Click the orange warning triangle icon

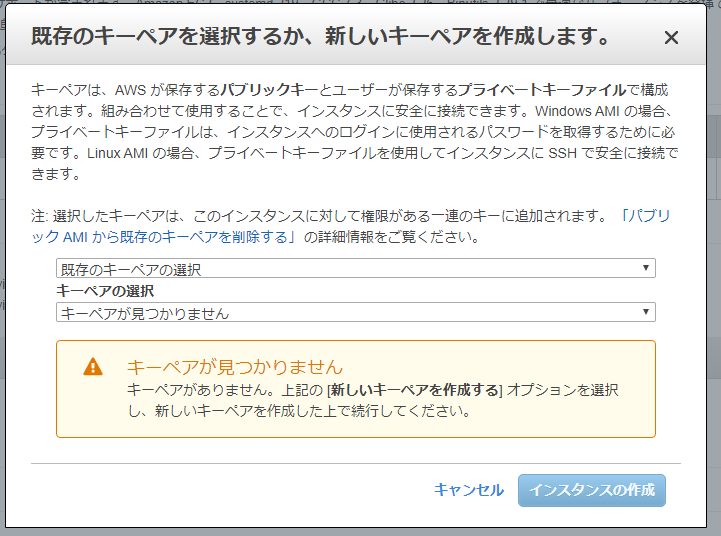[x=93, y=367]
